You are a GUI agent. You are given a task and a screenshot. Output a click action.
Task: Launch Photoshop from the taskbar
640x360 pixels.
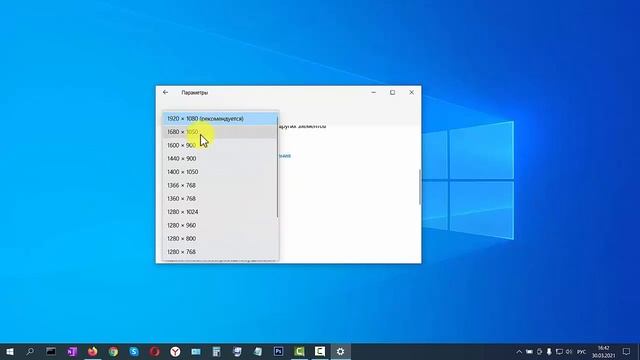coord(278,351)
